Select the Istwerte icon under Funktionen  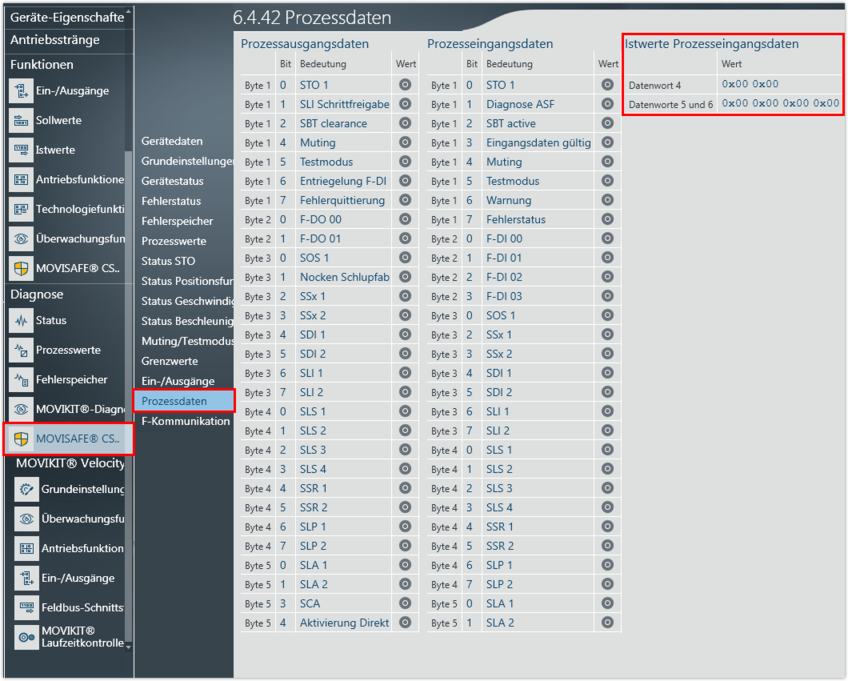pos(21,150)
